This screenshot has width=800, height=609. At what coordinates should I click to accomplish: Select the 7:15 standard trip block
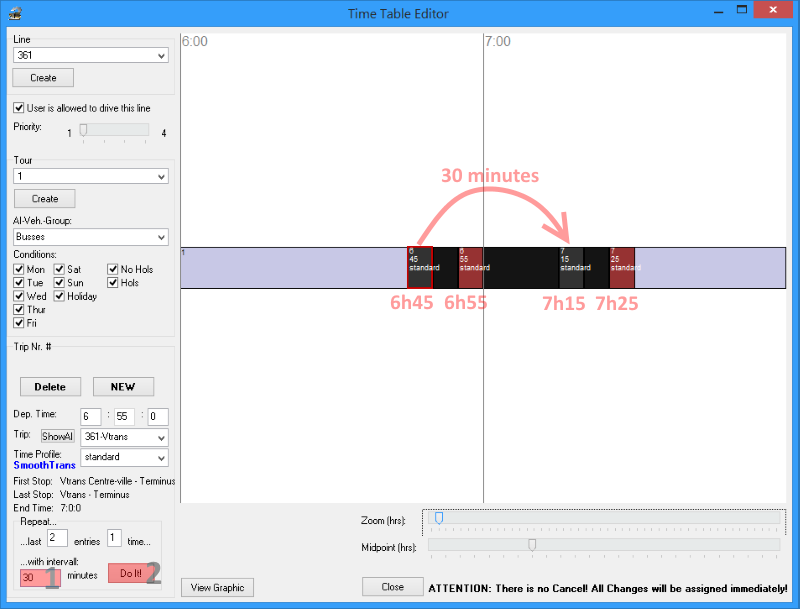(x=571, y=268)
